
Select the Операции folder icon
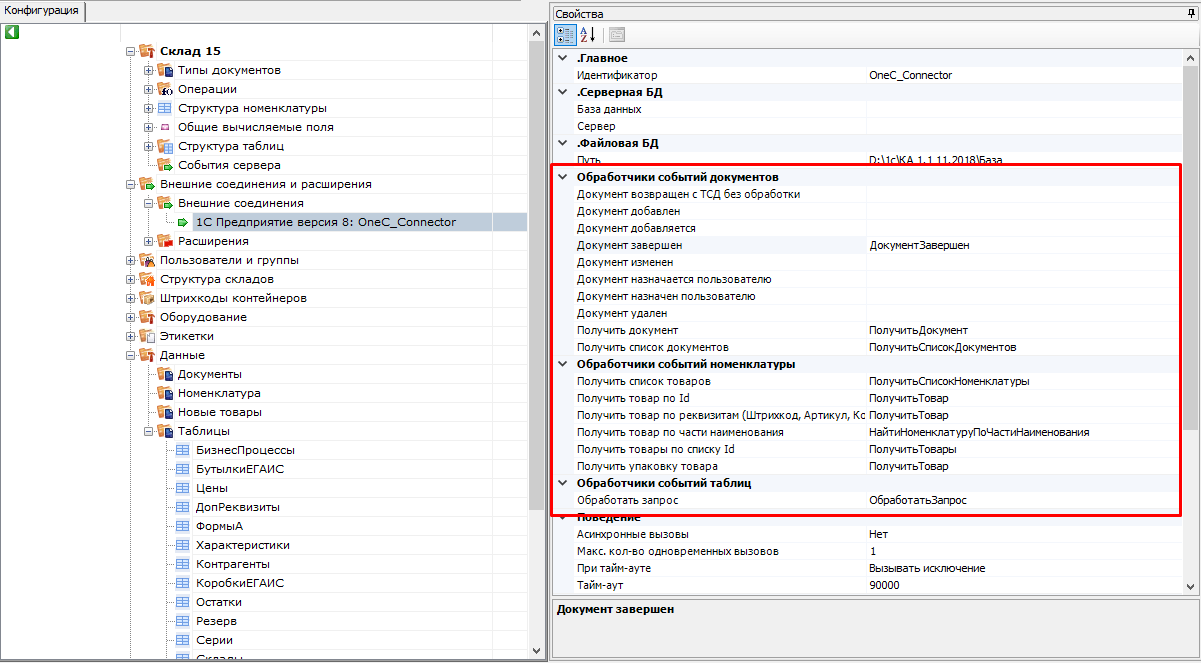pos(166,89)
